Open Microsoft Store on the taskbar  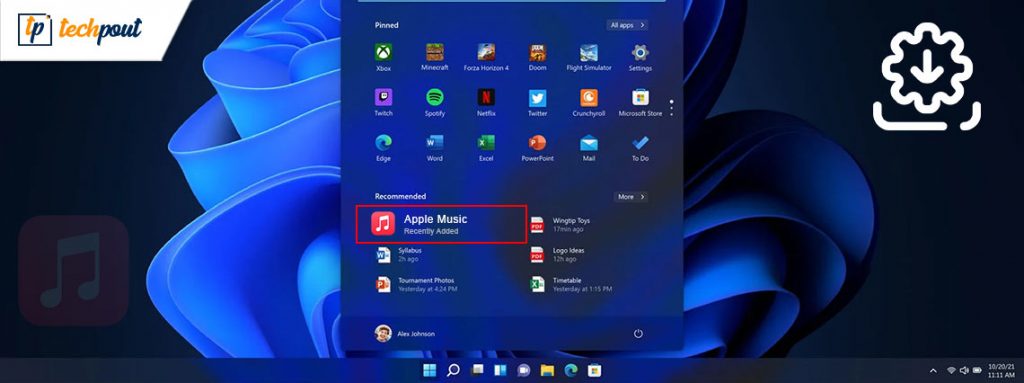[594, 371]
